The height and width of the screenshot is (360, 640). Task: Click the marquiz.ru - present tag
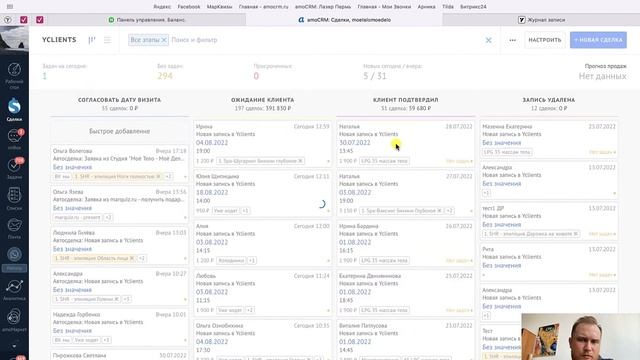[78, 217]
